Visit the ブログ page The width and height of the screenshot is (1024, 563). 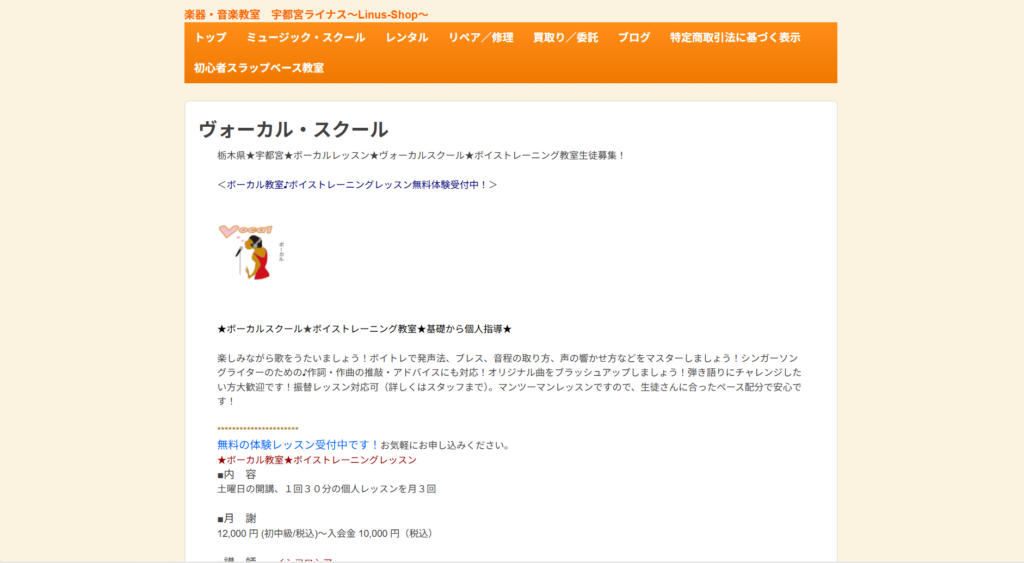634,38
